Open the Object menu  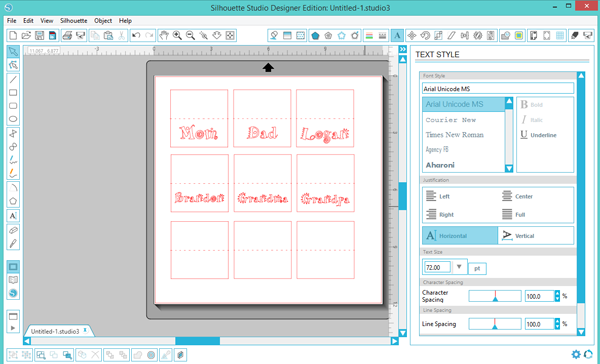click(103, 21)
